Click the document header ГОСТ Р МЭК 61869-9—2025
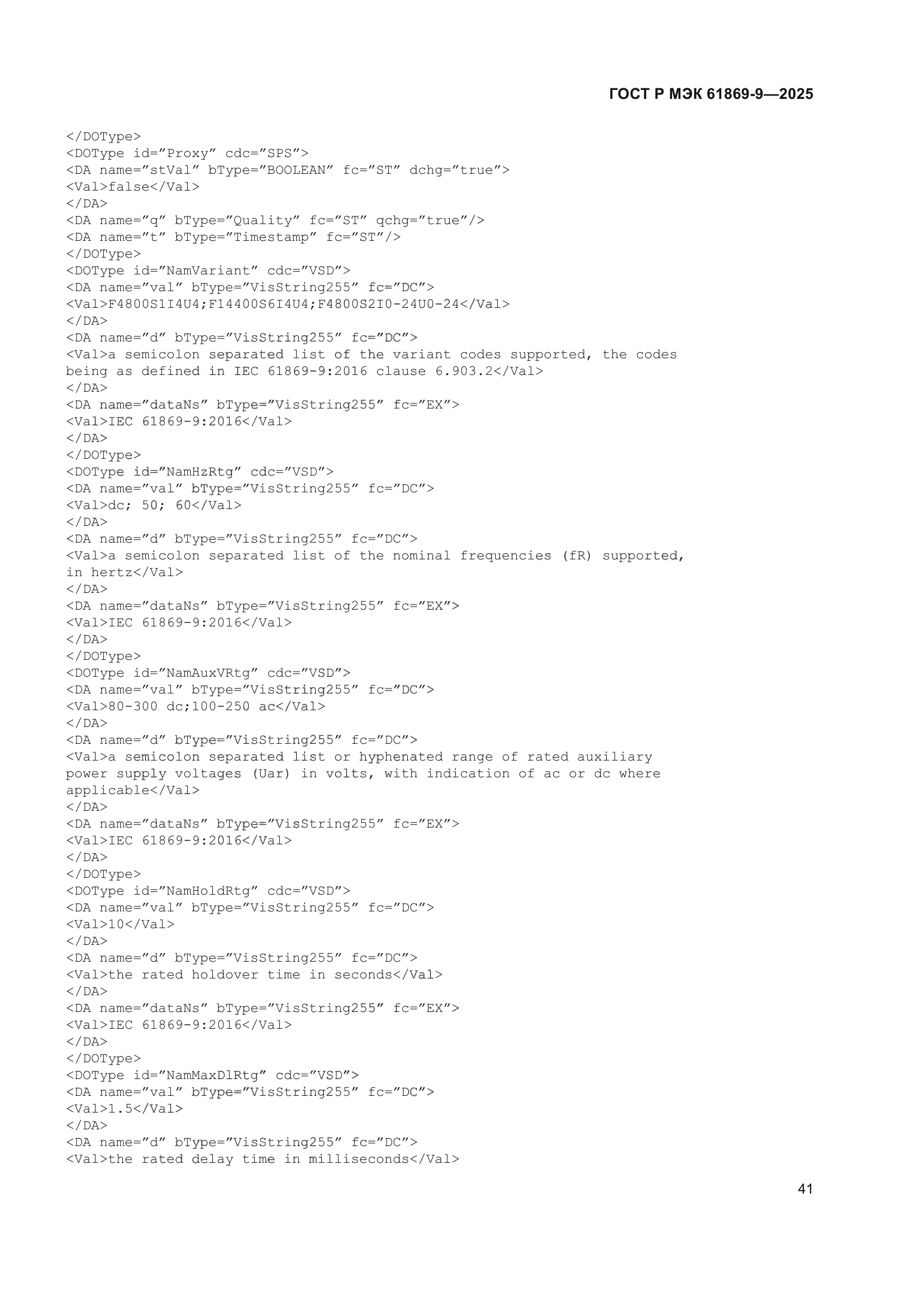The width and height of the screenshot is (924, 1307). (711, 94)
